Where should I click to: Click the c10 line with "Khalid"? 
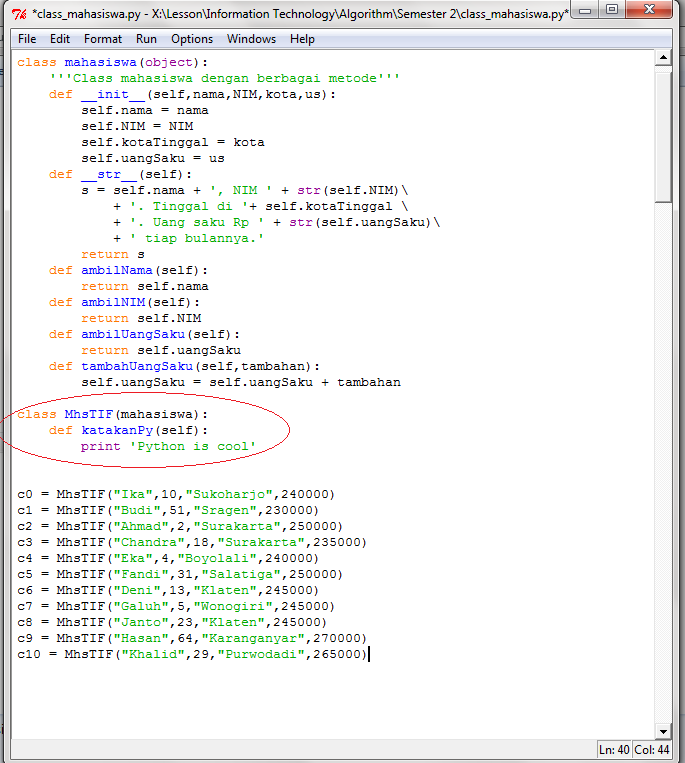[192, 654]
